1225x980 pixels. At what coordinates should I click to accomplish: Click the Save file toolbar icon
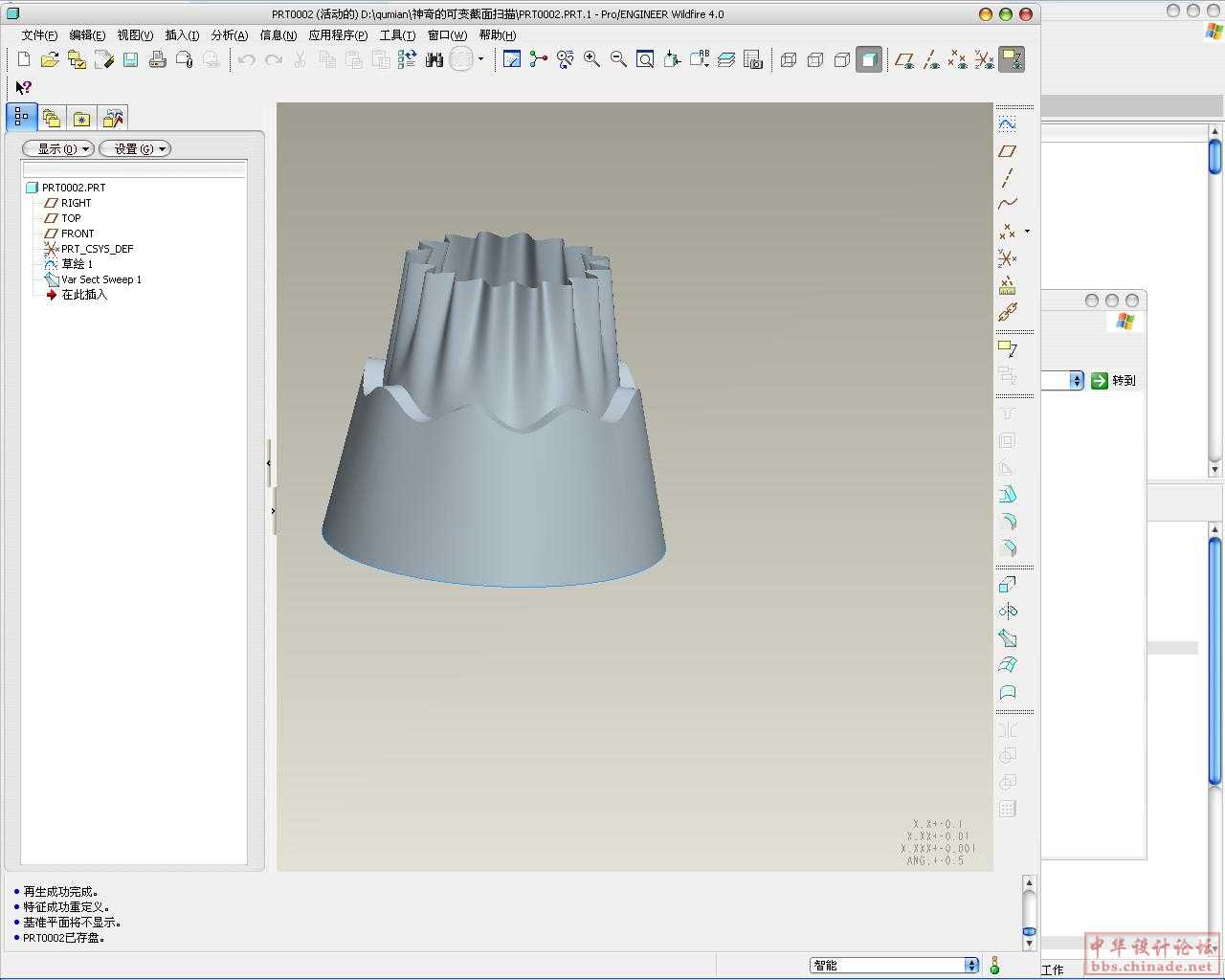[131, 59]
